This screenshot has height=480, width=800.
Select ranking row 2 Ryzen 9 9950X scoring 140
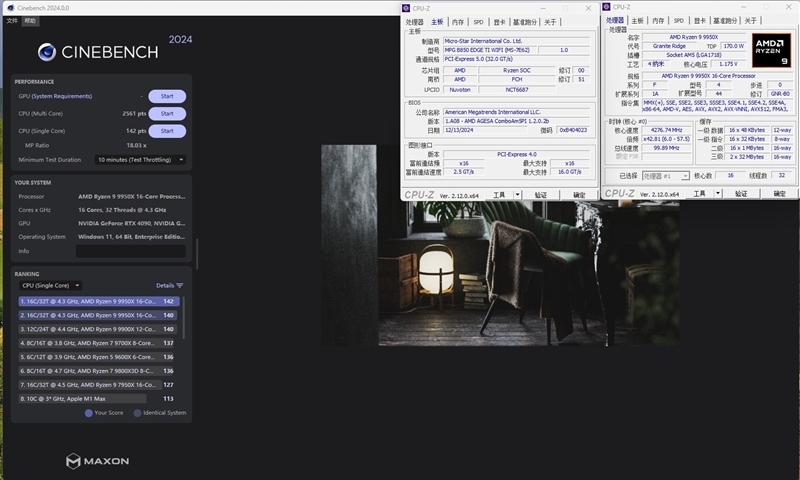tap(99, 315)
